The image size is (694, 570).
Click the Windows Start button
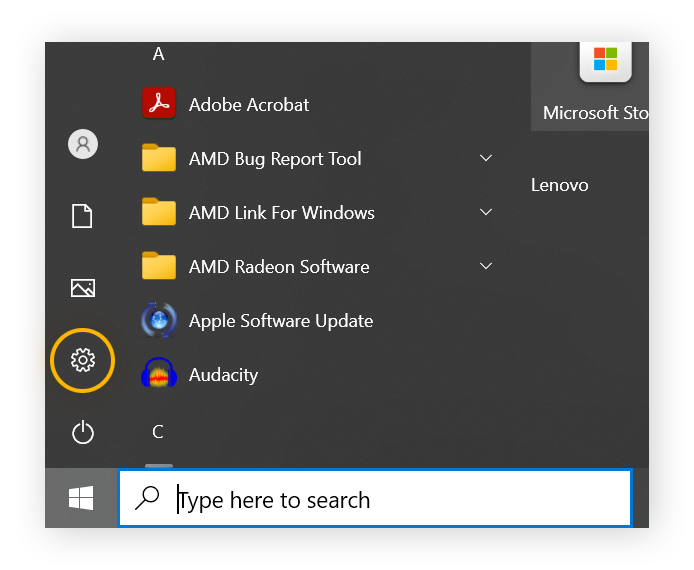82,498
